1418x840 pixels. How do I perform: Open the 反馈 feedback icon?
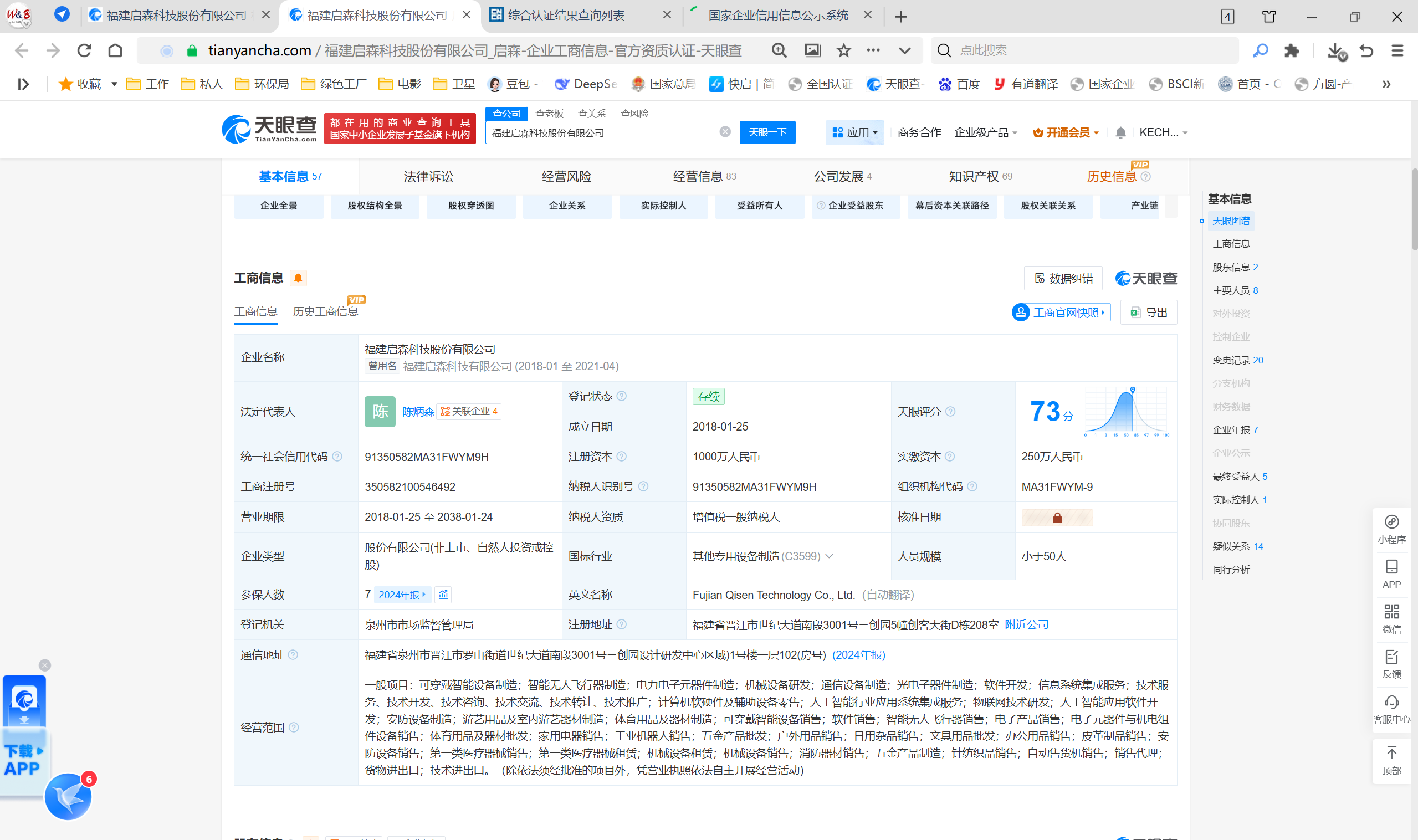click(1391, 657)
